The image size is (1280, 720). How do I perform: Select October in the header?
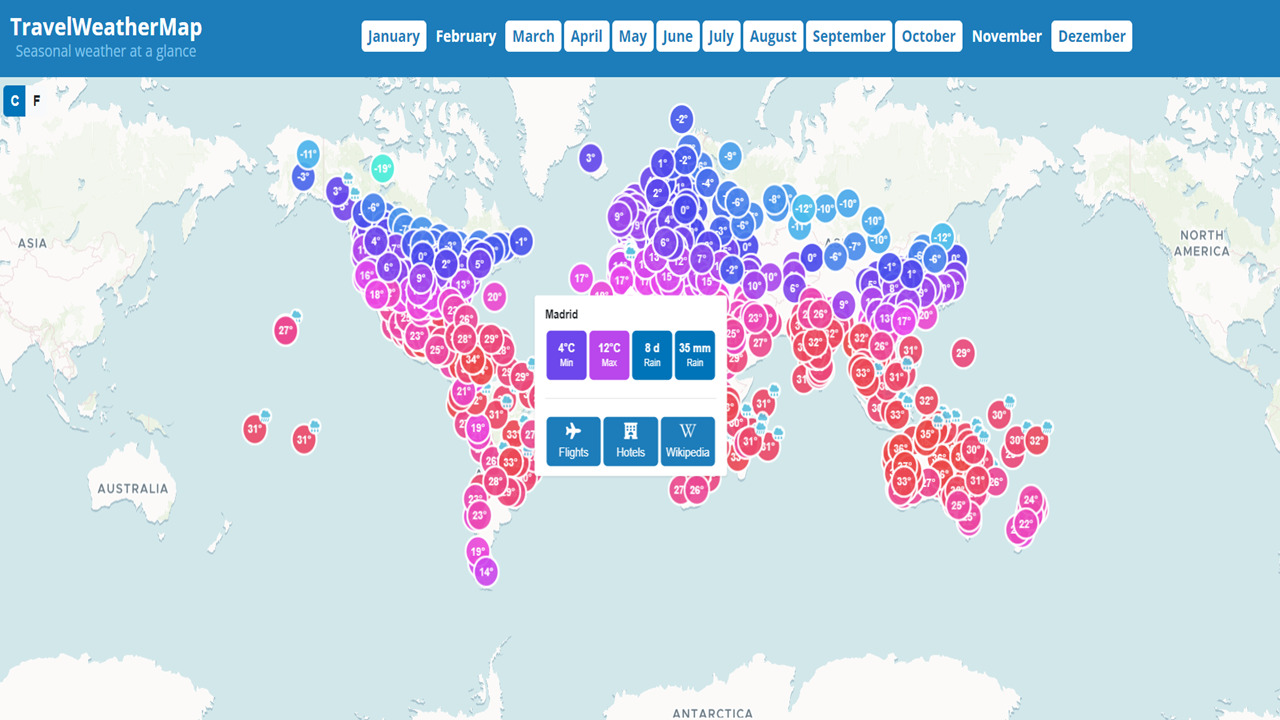tap(928, 36)
